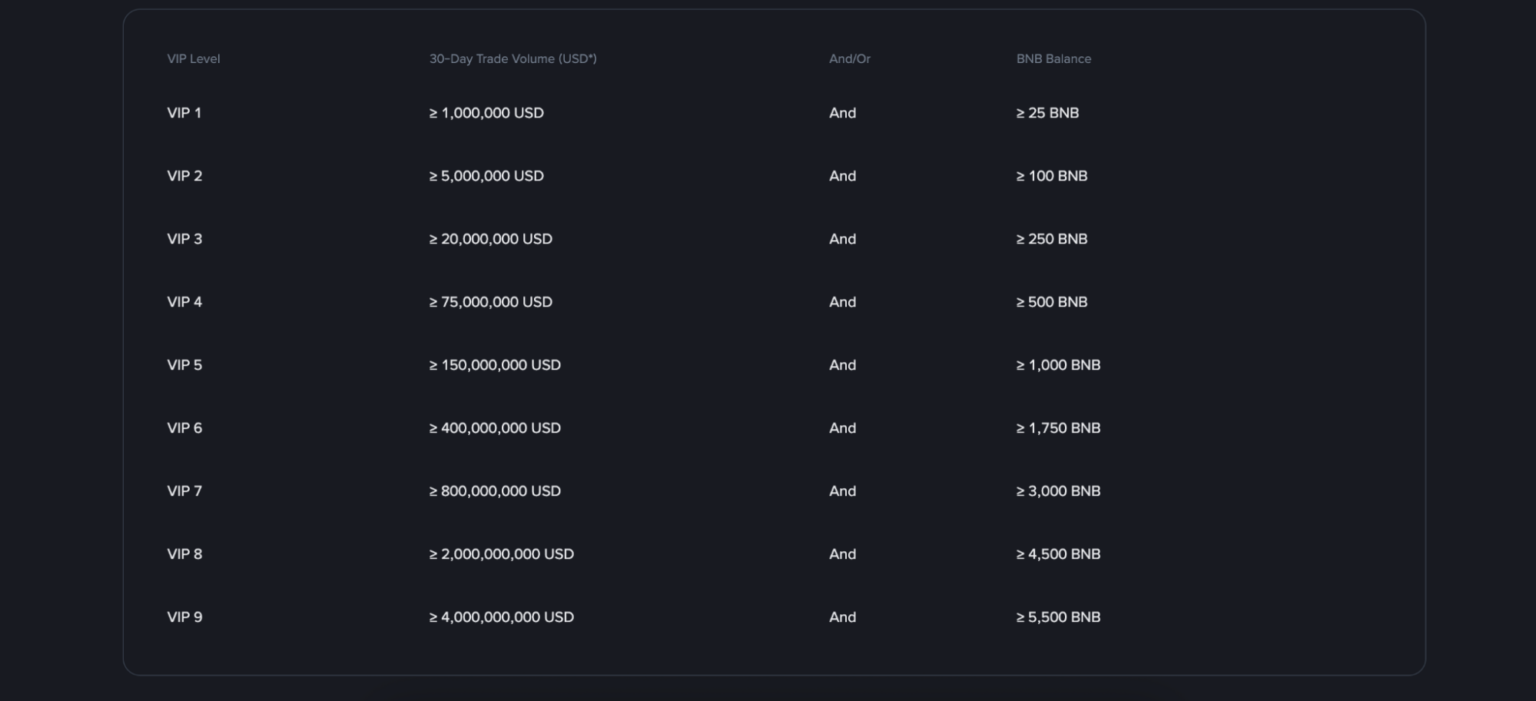The width and height of the screenshot is (1536, 701).
Task: Click the ≥ 5,500 BNB balance cell
Action: [1058, 617]
